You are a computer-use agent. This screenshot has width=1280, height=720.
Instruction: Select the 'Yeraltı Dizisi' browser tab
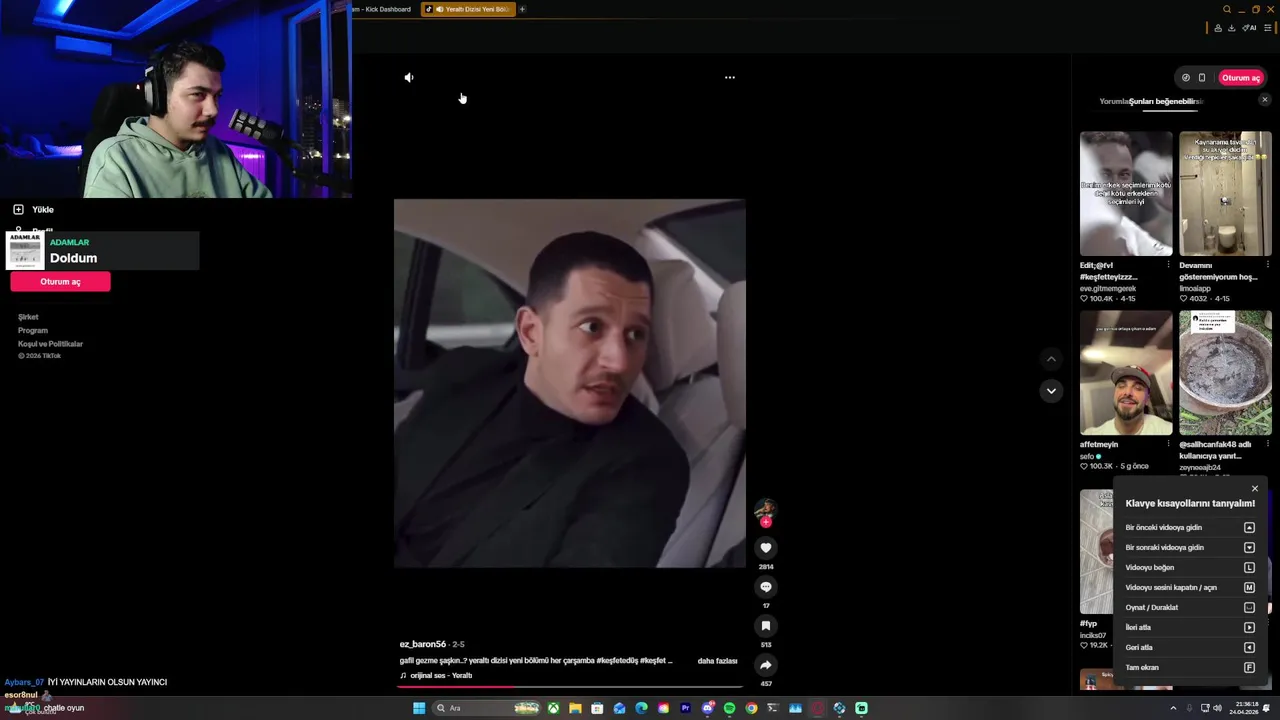pyautogui.click(x=468, y=9)
